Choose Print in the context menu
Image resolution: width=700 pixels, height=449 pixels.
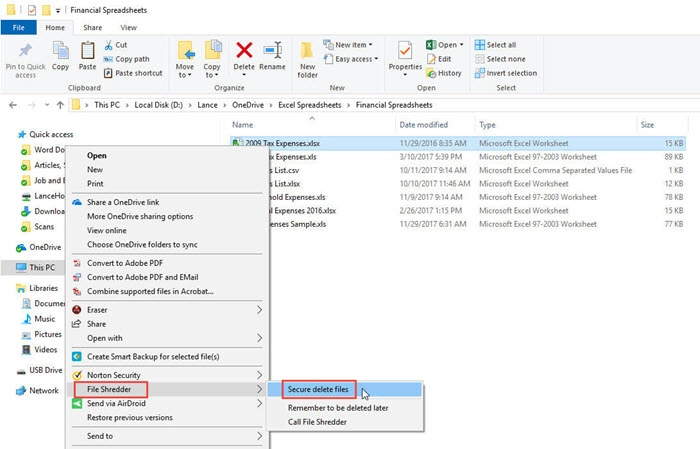pos(95,183)
